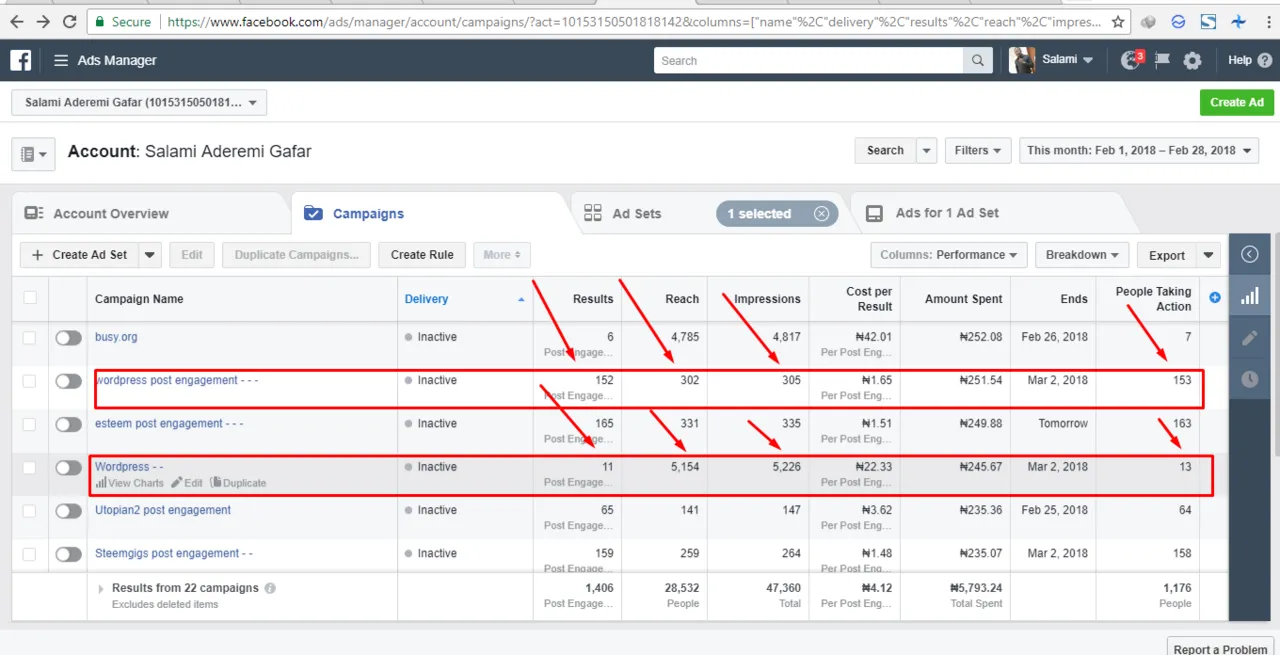The height and width of the screenshot is (655, 1280).
Task: Check the select-all campaigns header checkbox
Action: click(x=30, y=298)
